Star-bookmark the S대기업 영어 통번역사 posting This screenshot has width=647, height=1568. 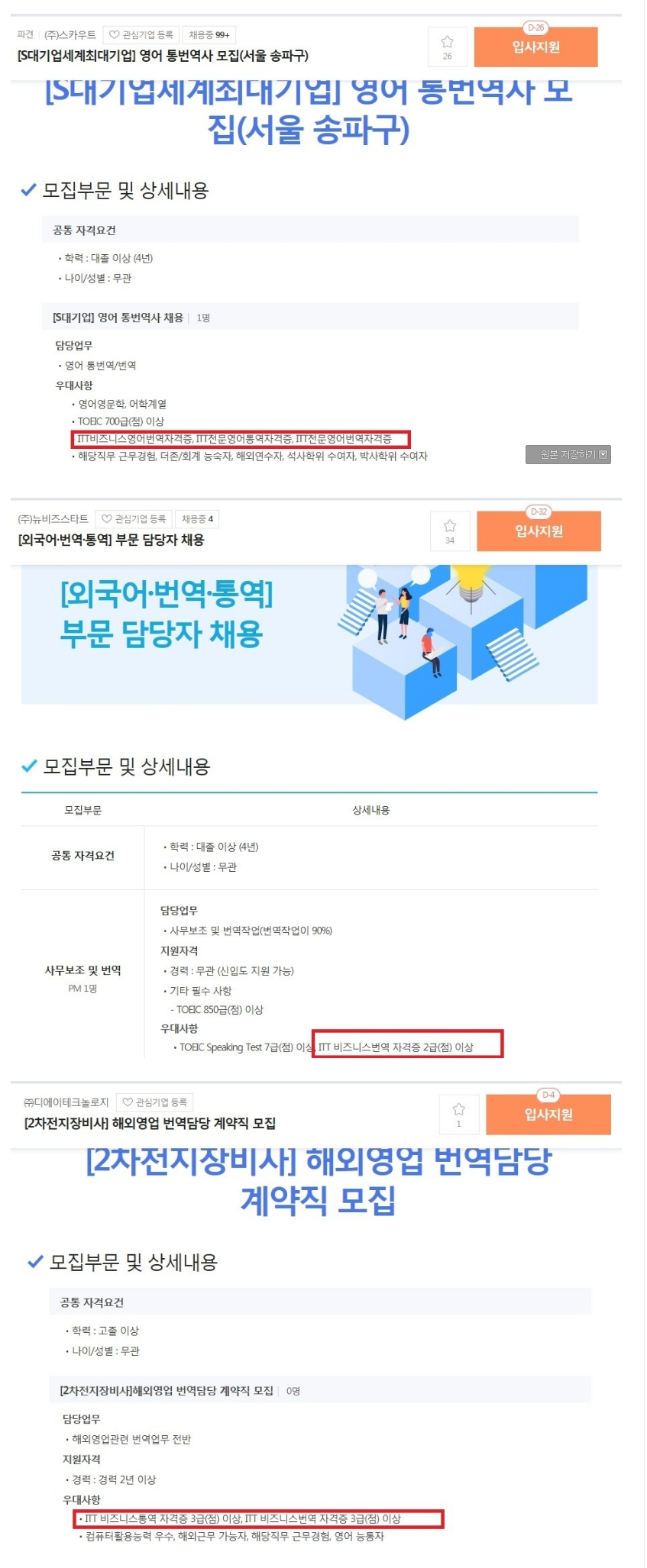[447, 47]
